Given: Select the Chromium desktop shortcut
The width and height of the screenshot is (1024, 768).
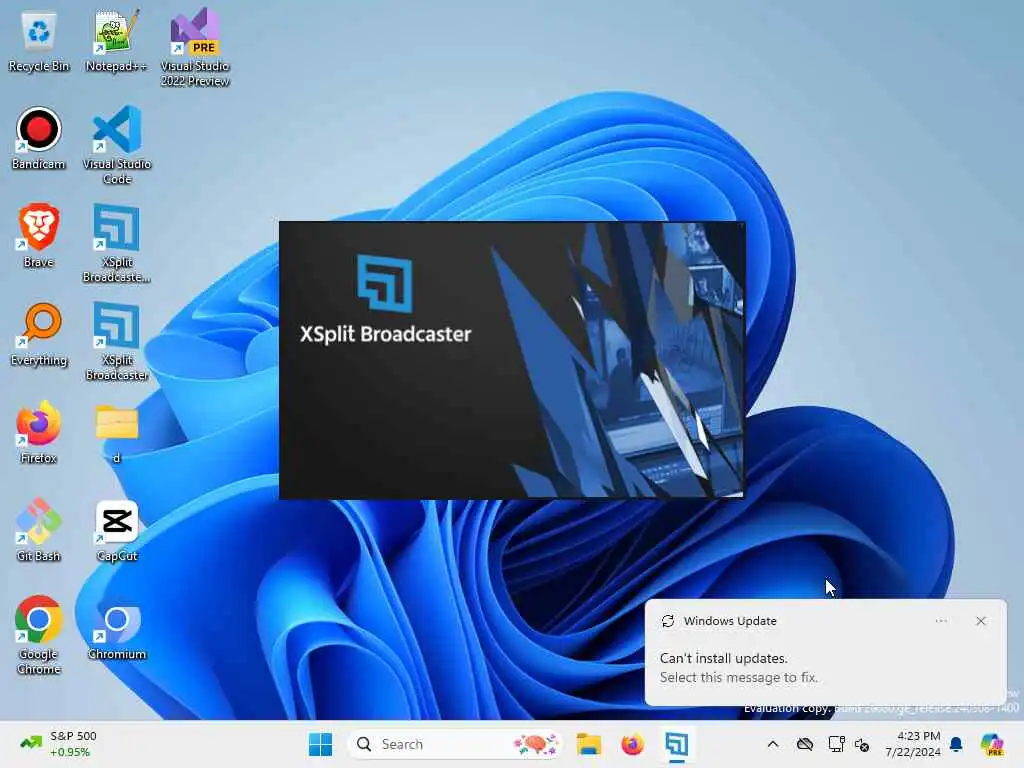Looking at the screenshot, I should (116, 633).
